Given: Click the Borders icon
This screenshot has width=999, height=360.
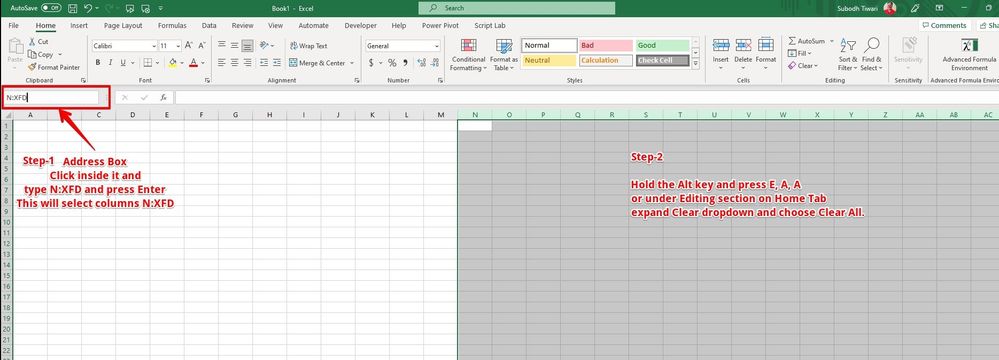Looking at the screenshot, I should (x=147, y=62).
